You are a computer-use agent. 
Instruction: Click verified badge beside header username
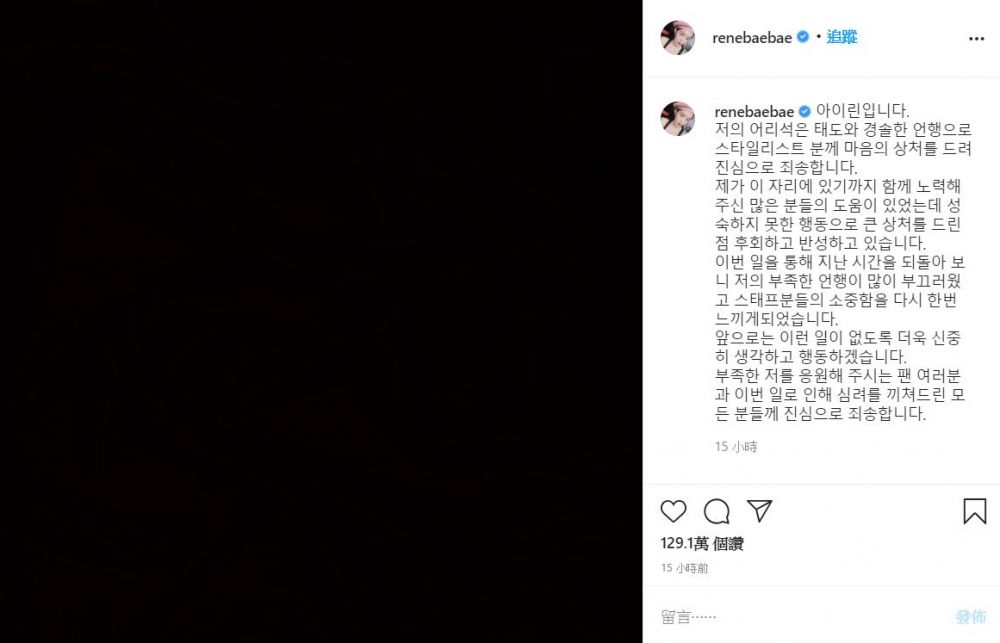(803, 37)
